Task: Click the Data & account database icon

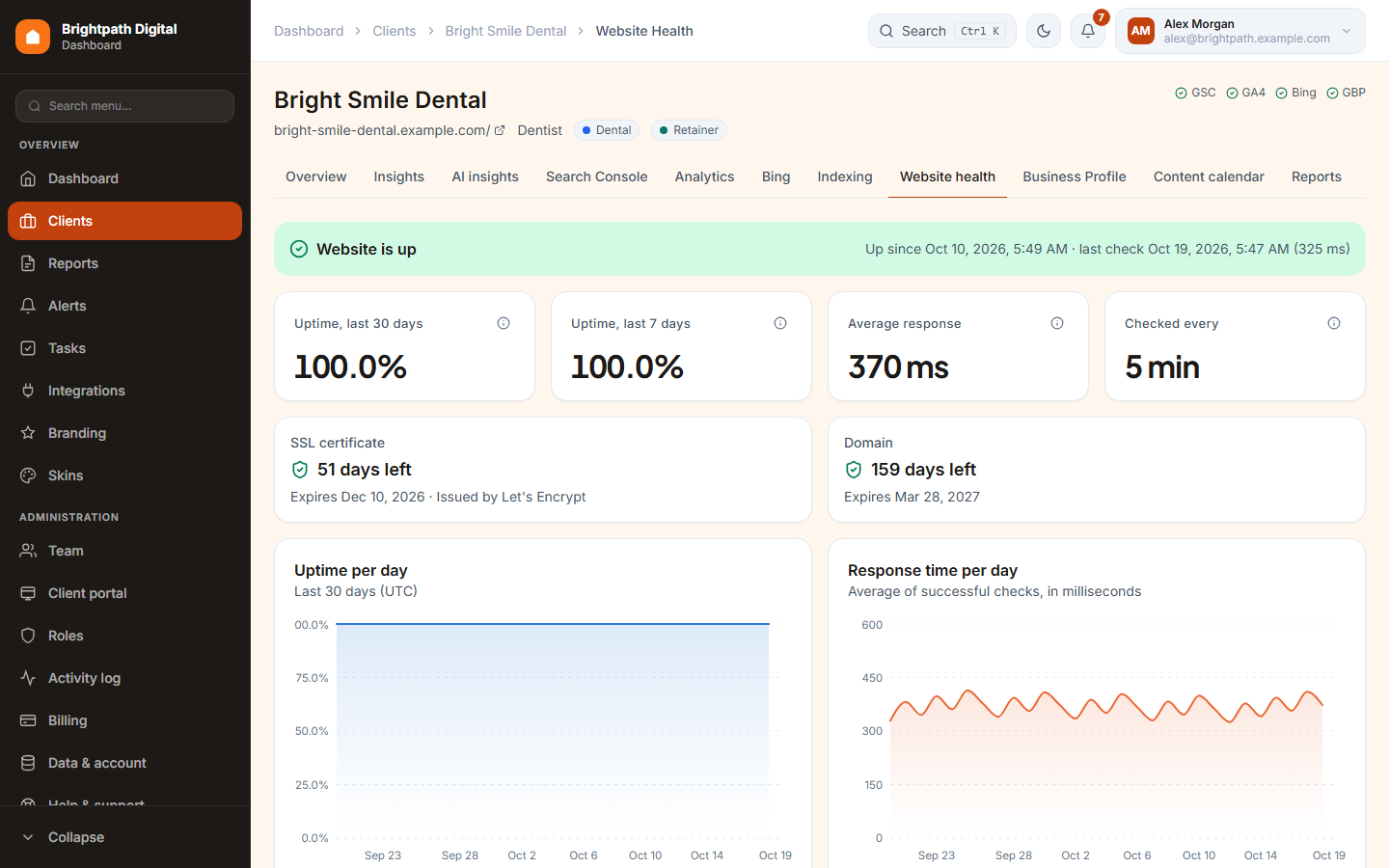Action: (x=28, y=763)
